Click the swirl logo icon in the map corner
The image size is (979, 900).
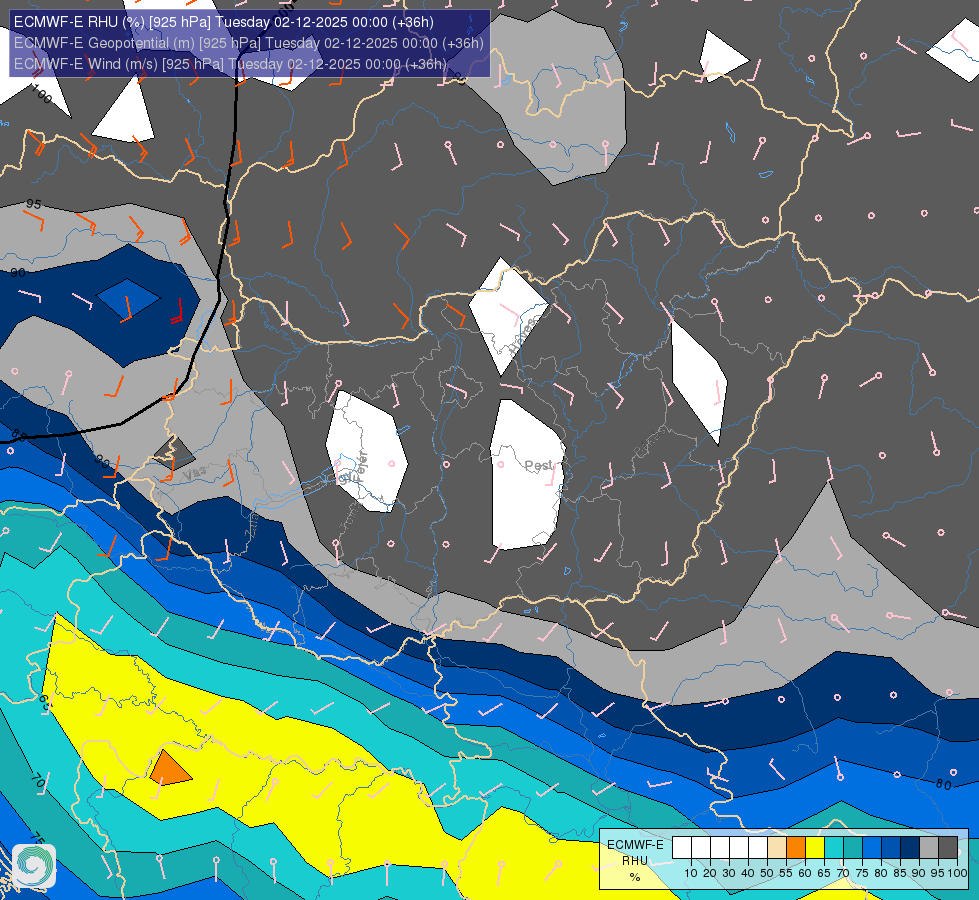click(x=34, y=865)
